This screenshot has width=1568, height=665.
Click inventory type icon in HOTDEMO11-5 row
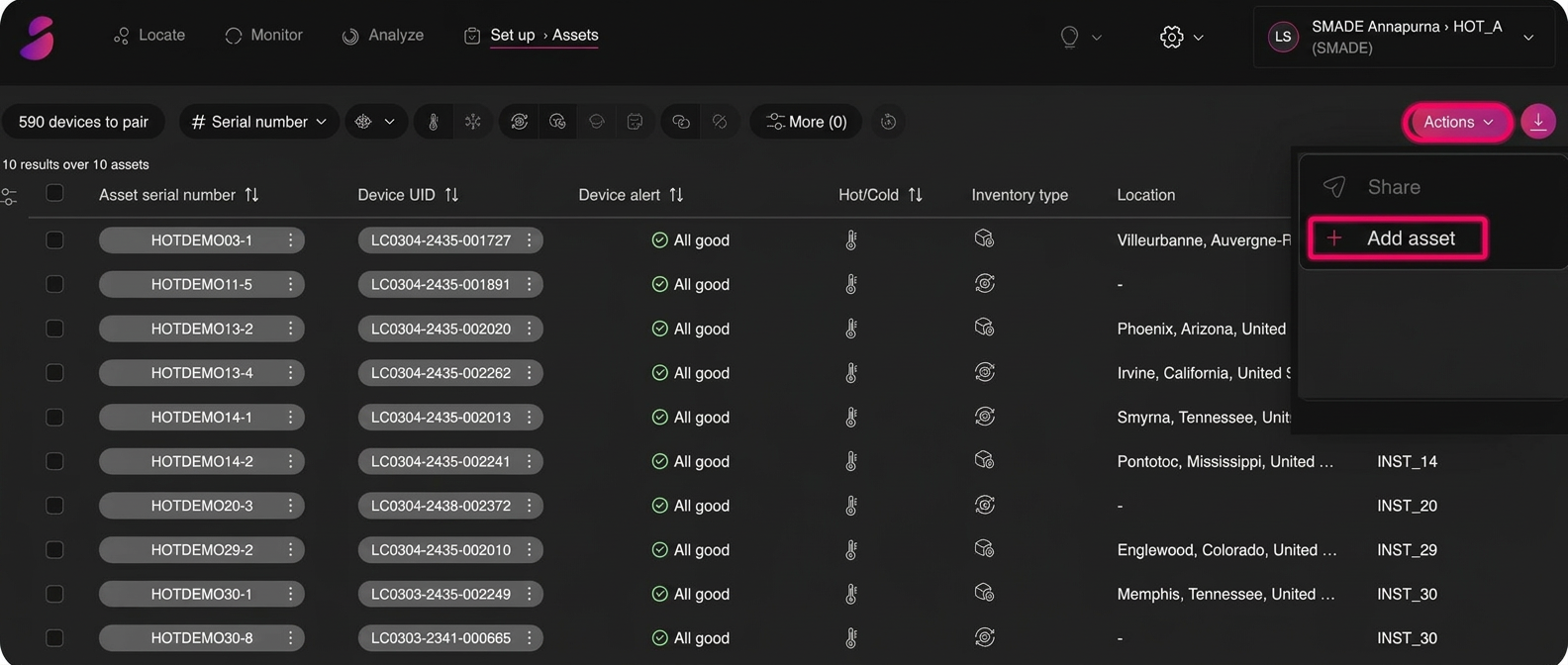(x=984, y=284)
